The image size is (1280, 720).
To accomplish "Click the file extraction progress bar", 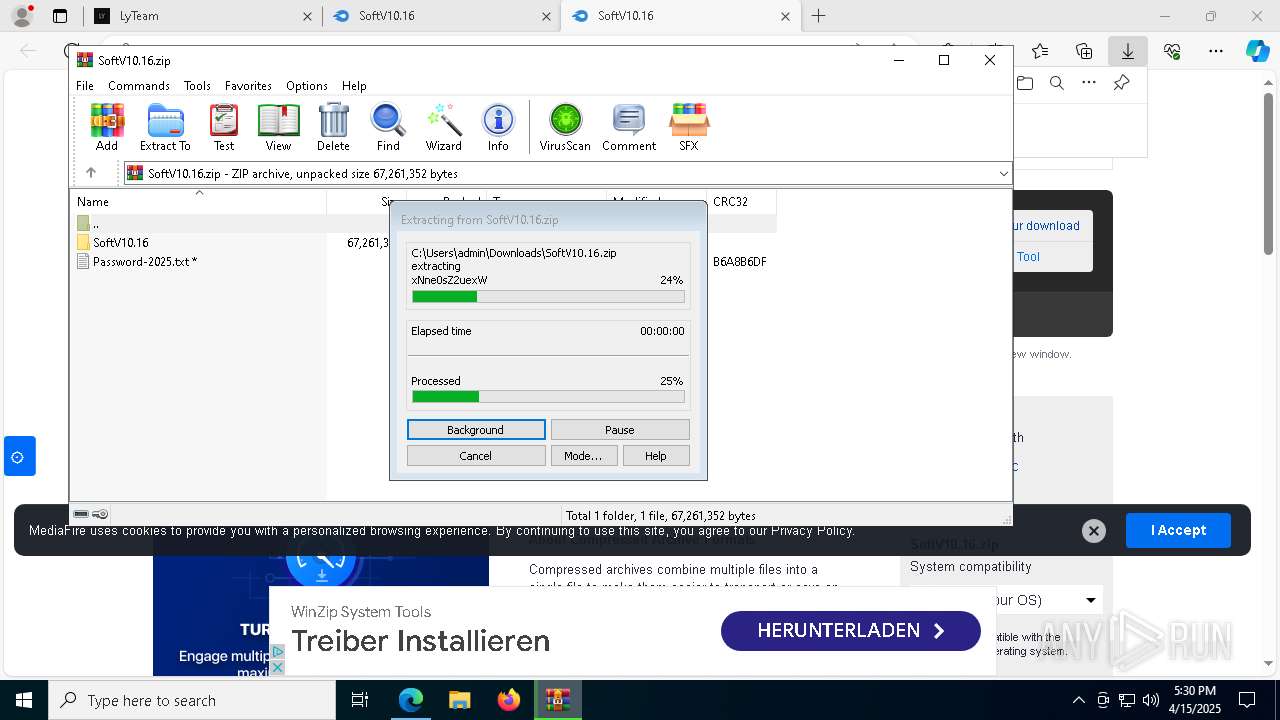I will point(548,296).
